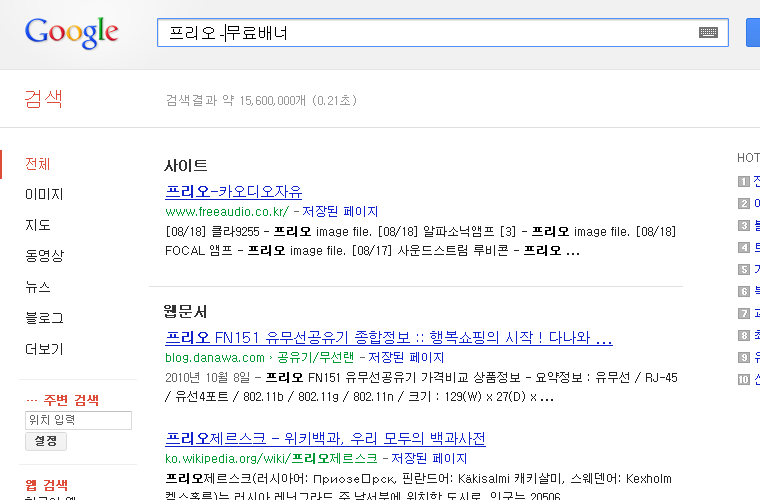Image resolution: width=760 pixels, height=500 pixels.
Task: Click the rank 1 hot topic badge
Action: click(x=743, y=181)
